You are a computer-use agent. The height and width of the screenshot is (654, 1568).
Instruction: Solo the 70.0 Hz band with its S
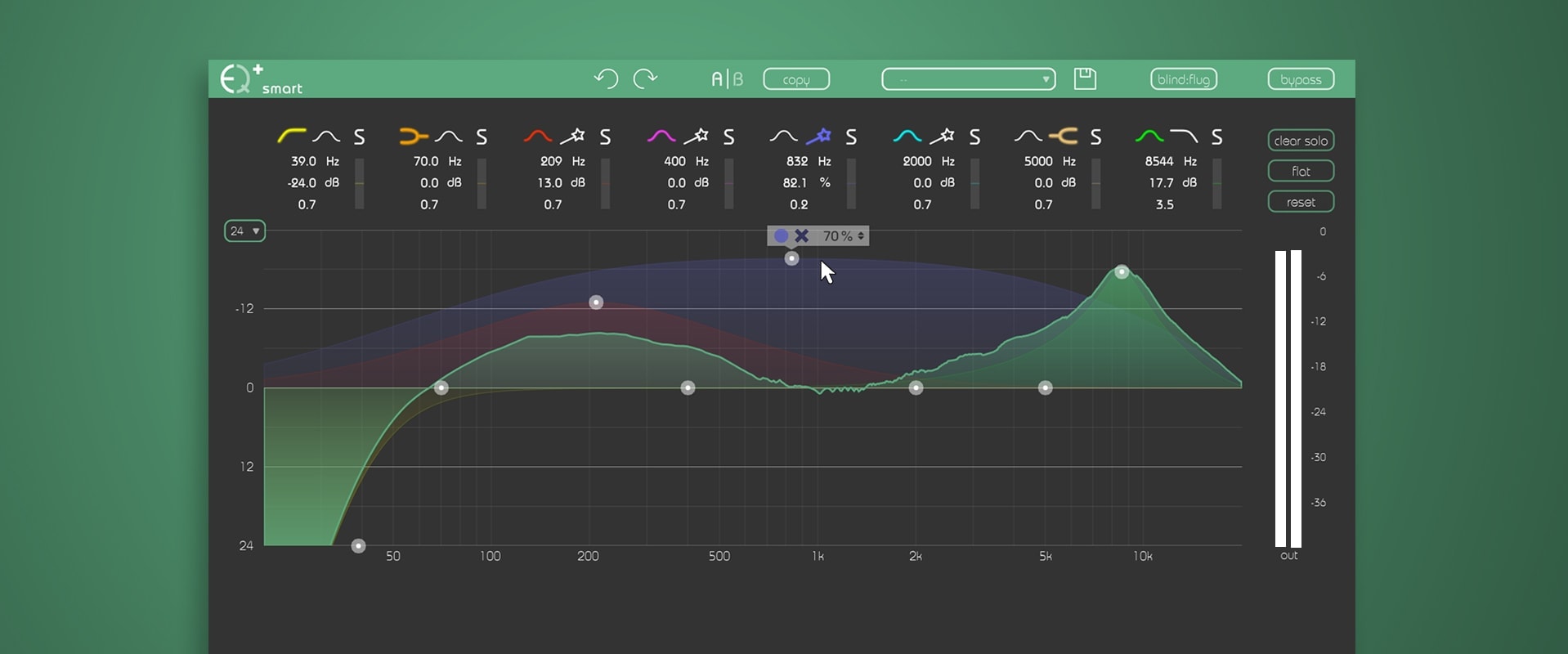[x=482, y=137]
